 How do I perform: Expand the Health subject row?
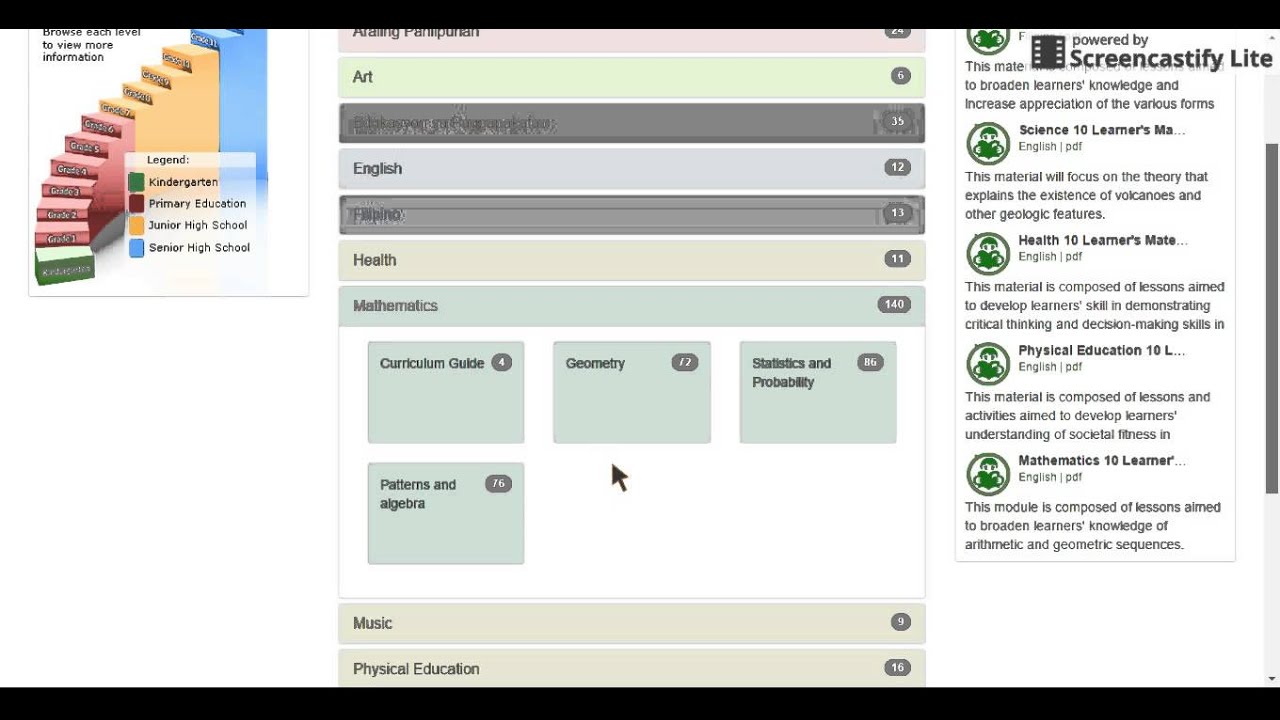pyautogui.click(x=632, y=260)
